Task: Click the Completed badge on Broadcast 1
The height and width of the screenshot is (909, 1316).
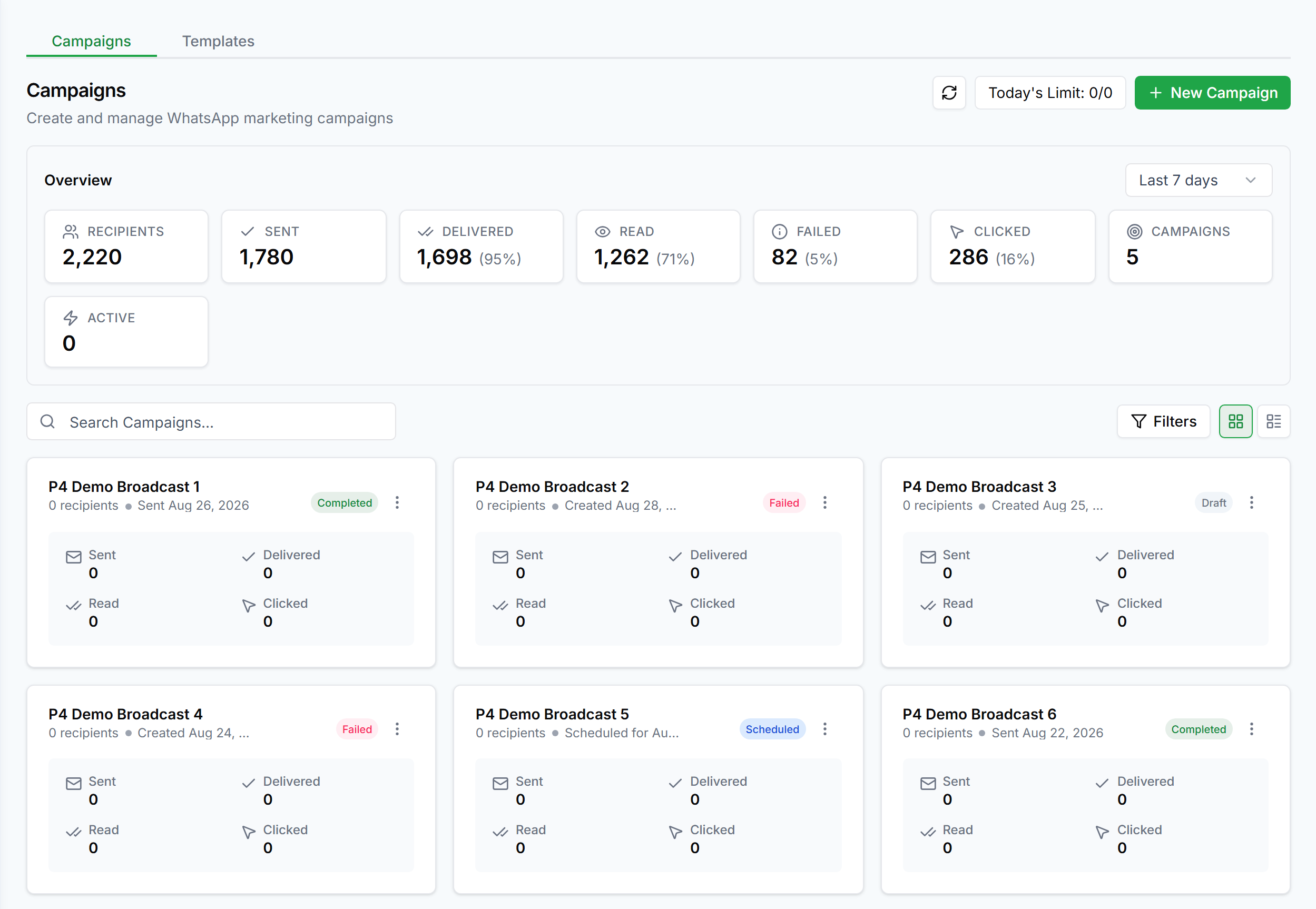Action: 344,503
